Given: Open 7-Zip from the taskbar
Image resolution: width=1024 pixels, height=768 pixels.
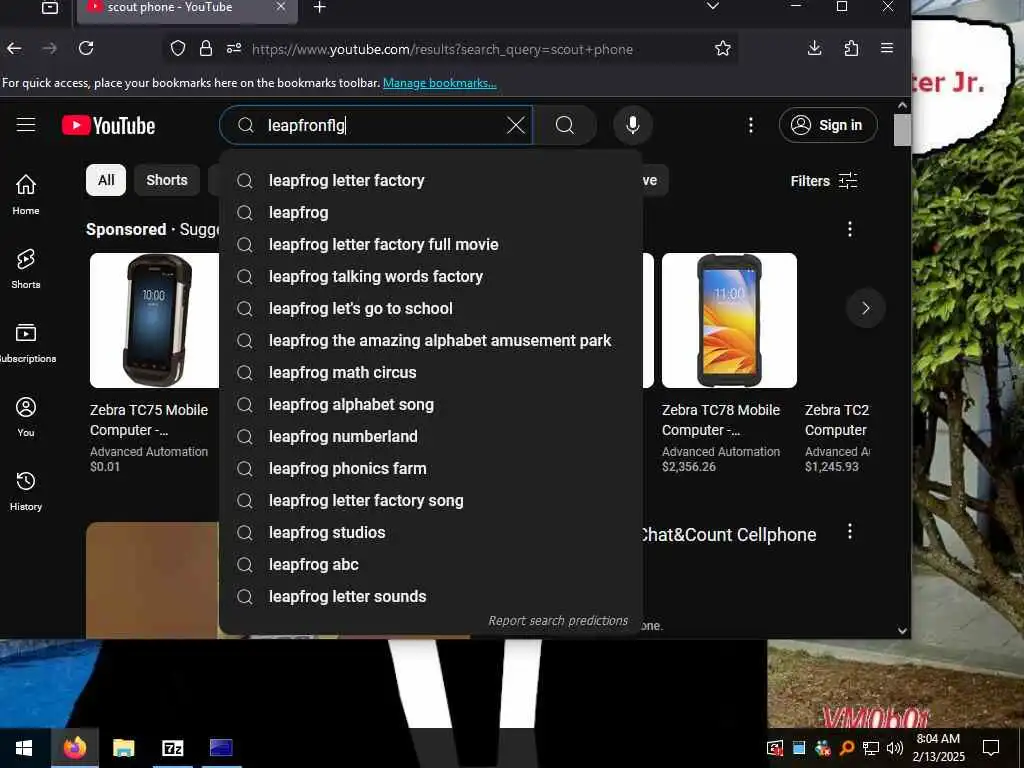Looking at the screenshot, I should pos(172,748).
